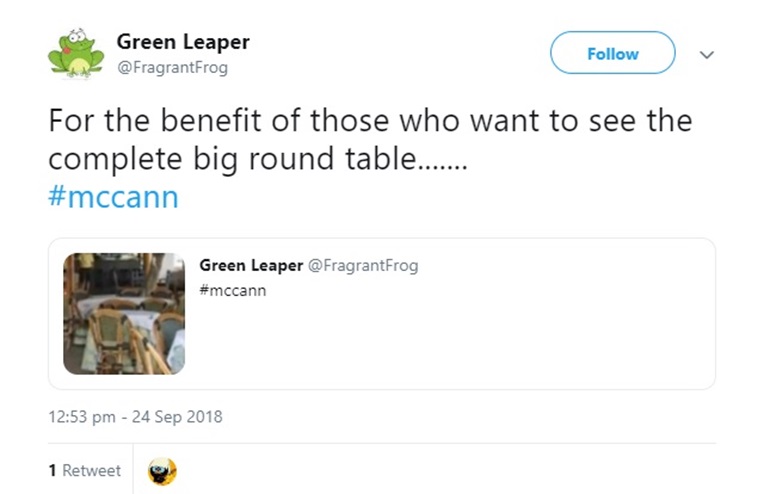The height and width of the screenshot is (494, 764).
Task: Open the blue #mccann hashtag link
Action: (x=113, y=196)
